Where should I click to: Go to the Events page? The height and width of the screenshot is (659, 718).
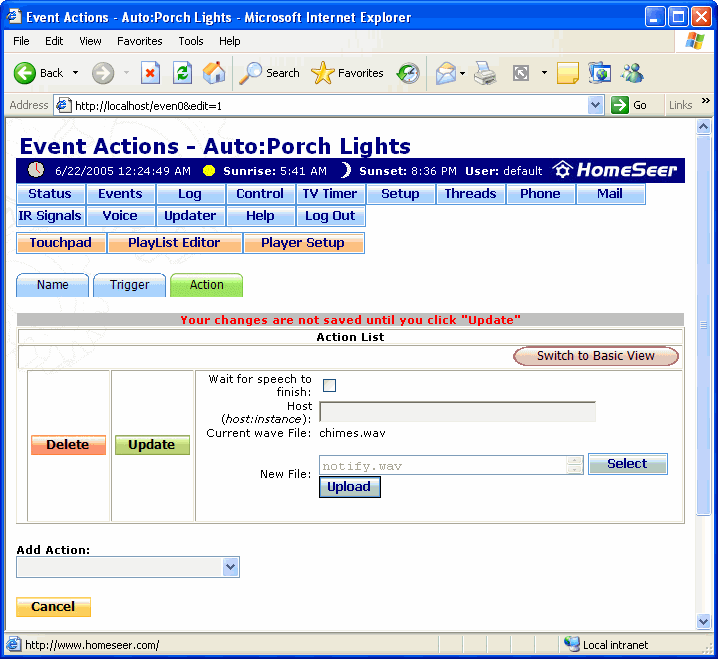click(x=120, y=194)
